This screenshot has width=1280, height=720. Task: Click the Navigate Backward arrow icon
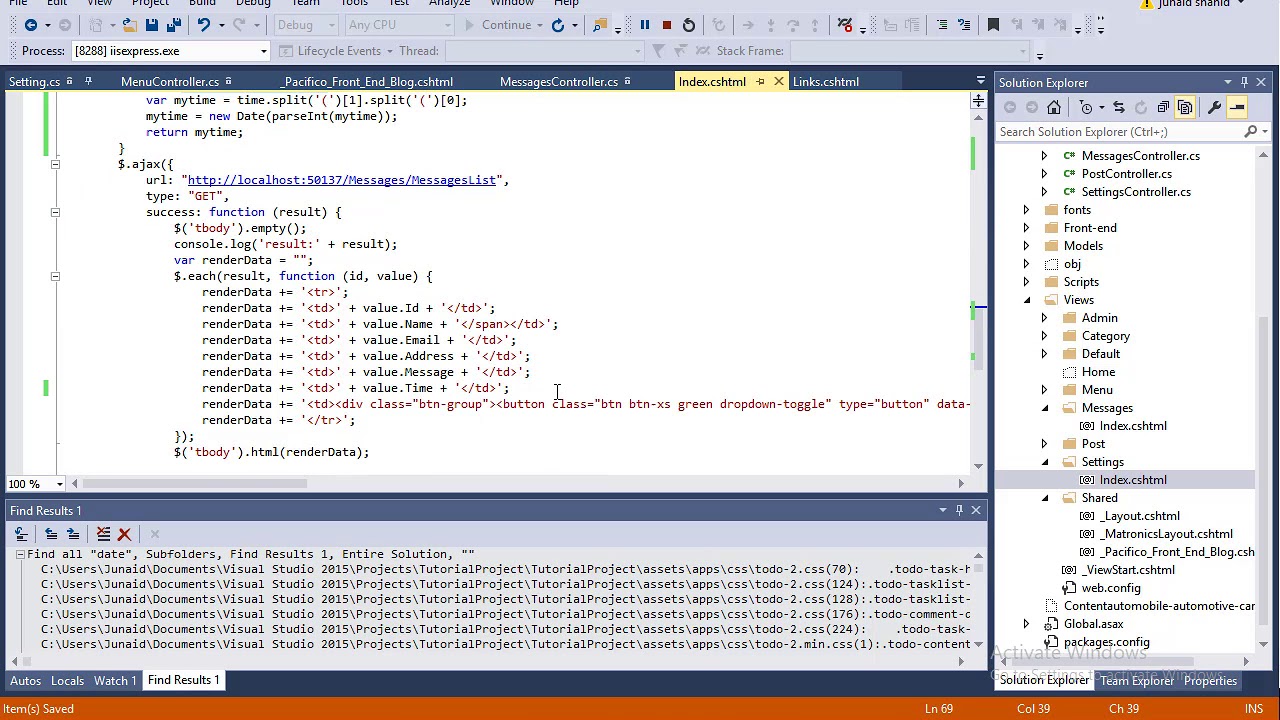31,25
